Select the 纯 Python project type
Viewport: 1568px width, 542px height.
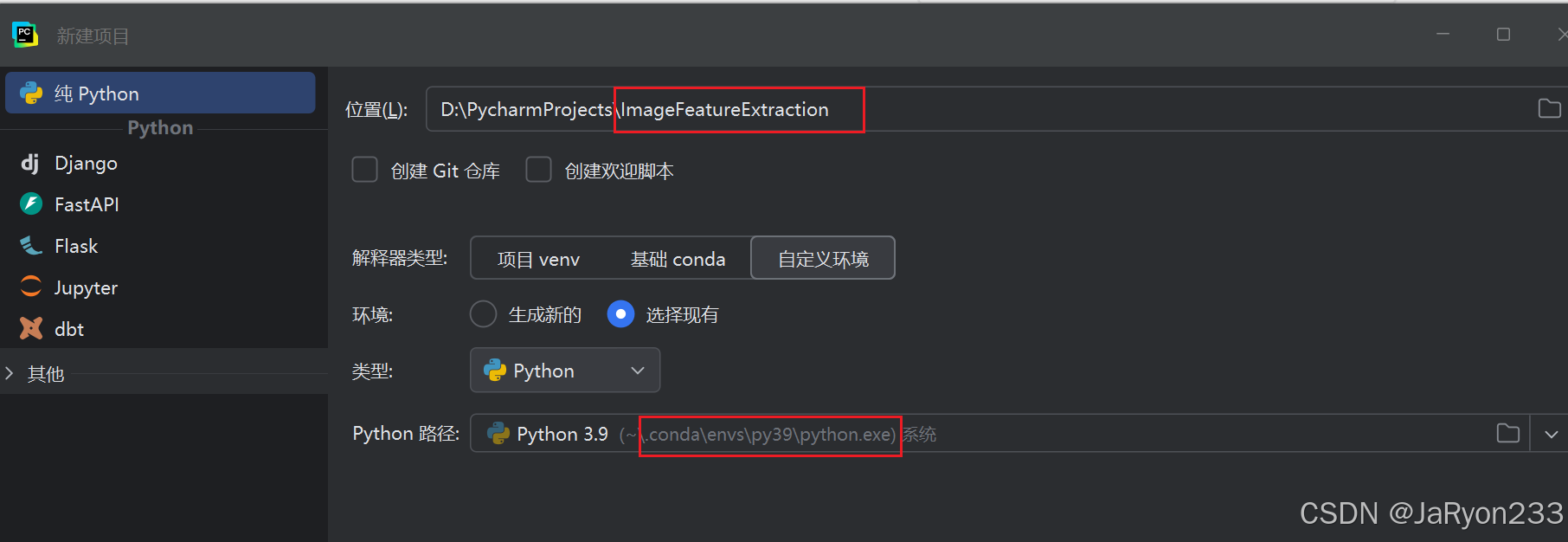(160, 93)
